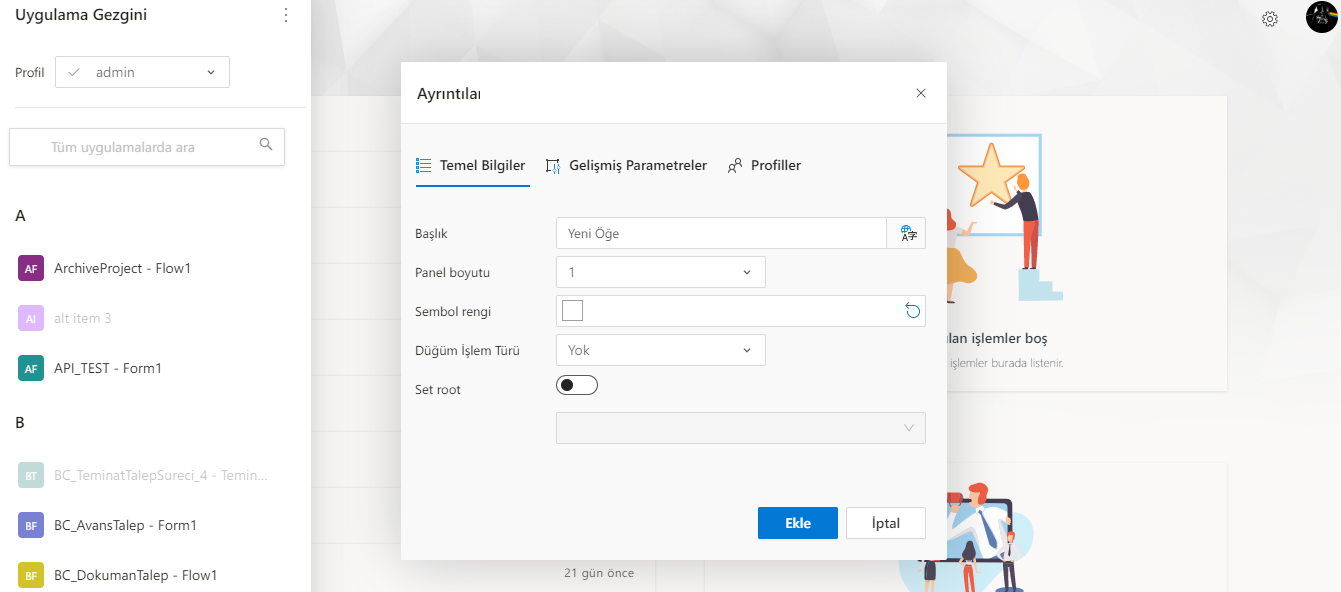Open the Profil admin dropdown
This screenshot has height=592, width=1341.
point(142,72)
